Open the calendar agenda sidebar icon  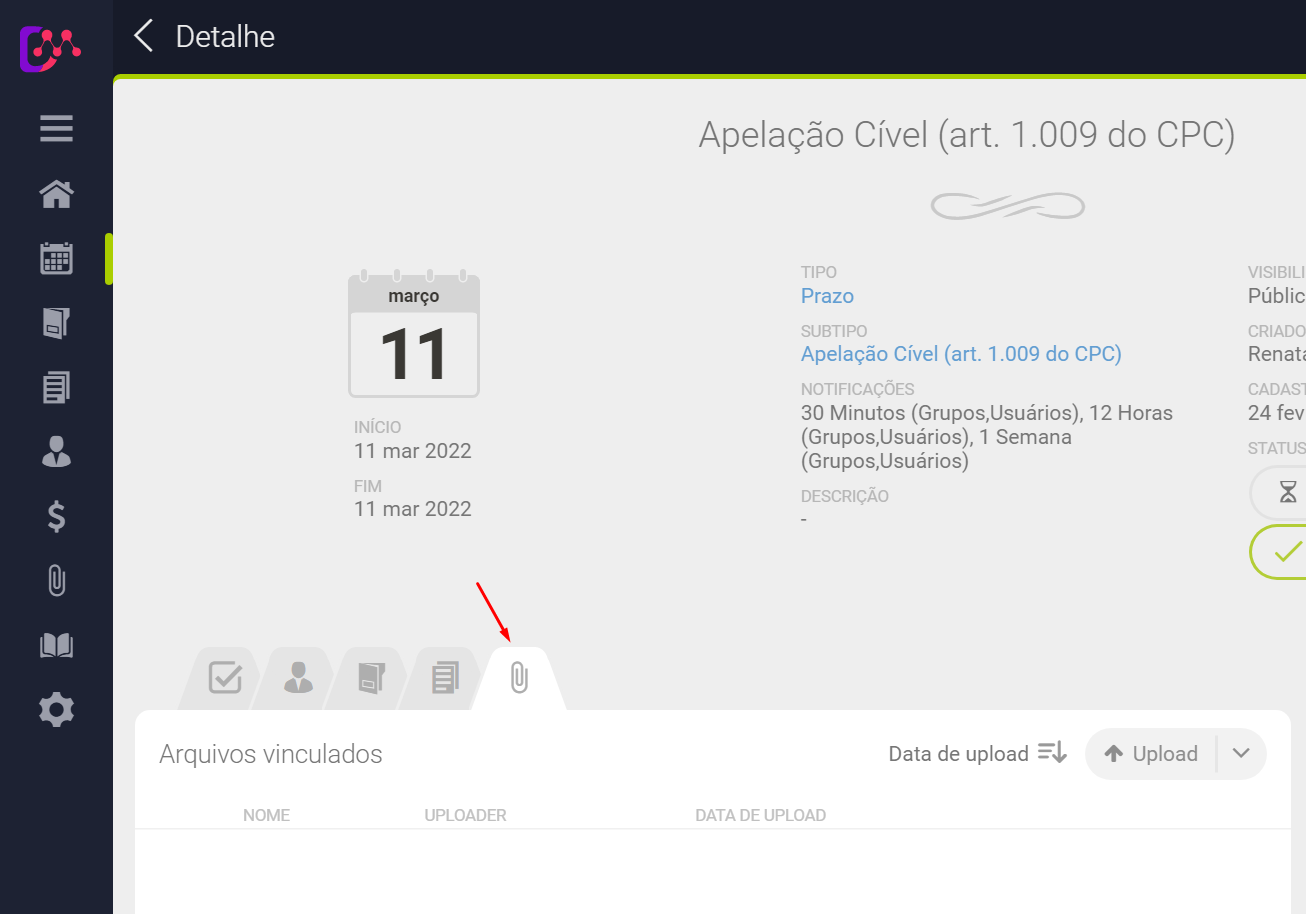(x=56, y=258)
